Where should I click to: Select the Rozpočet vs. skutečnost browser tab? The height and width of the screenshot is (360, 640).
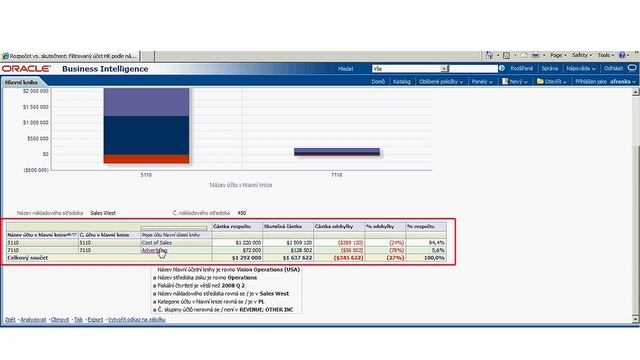(70, 56)
